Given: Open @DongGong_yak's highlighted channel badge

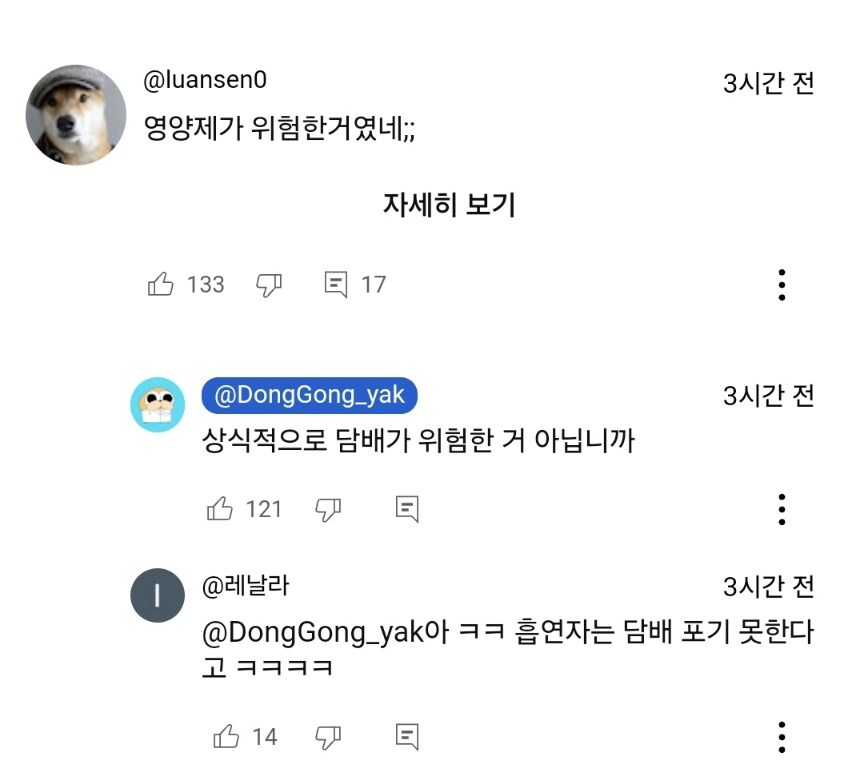Looking at the screenshot, I should 309,394.
